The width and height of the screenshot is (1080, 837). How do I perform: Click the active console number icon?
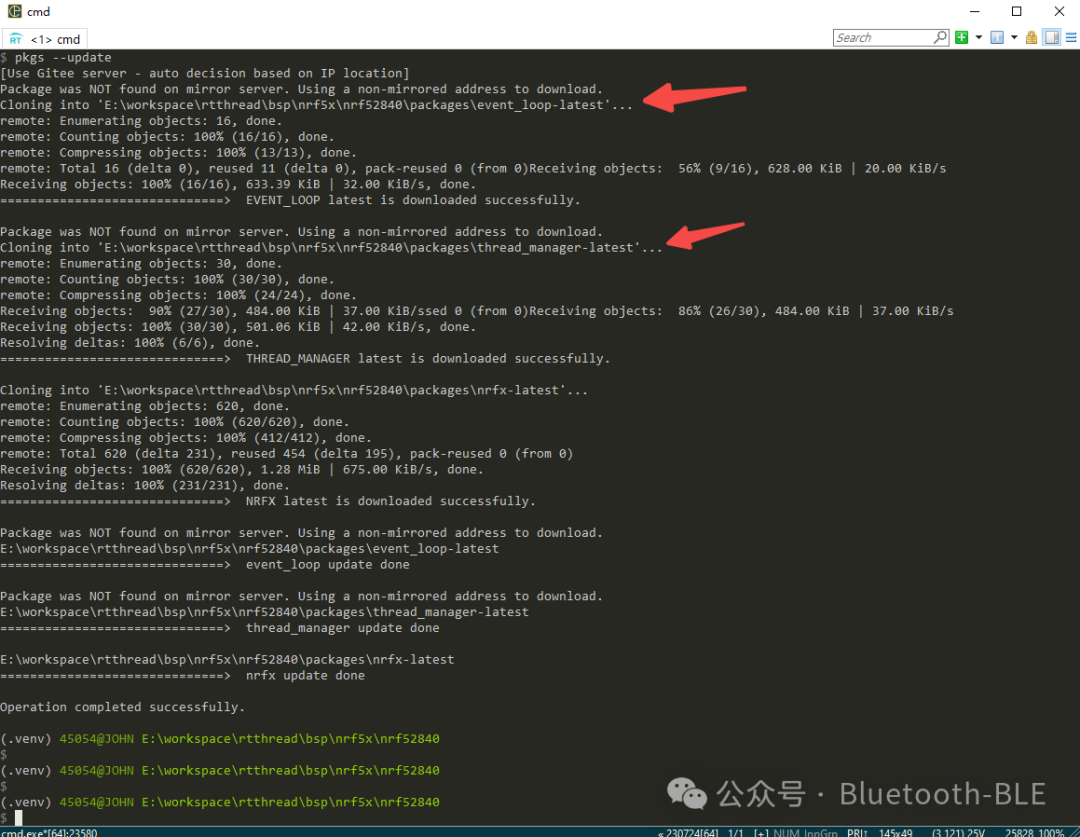click(996, 37)
